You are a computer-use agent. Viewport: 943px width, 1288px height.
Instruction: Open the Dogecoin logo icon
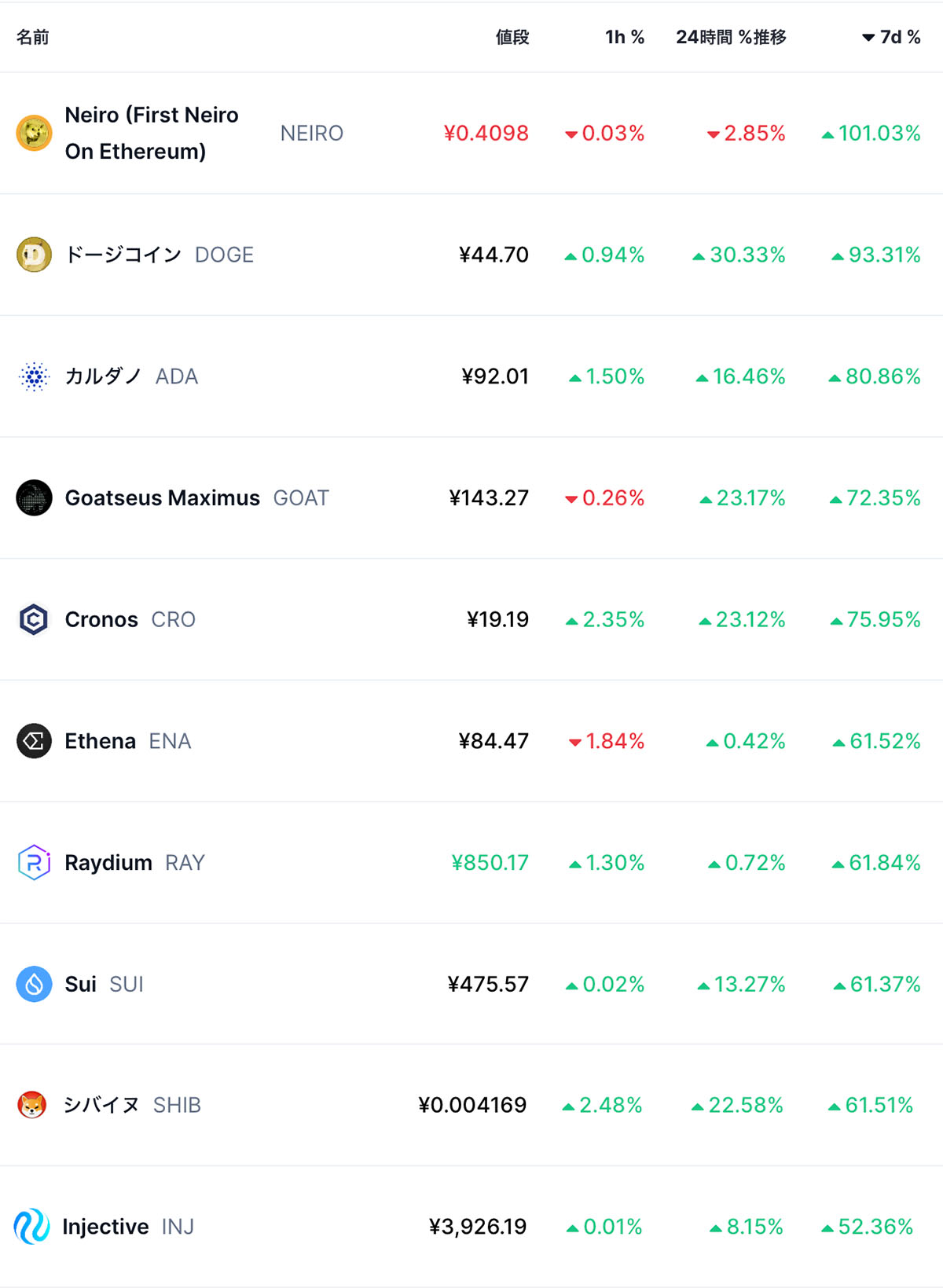(x=34, y=255)
